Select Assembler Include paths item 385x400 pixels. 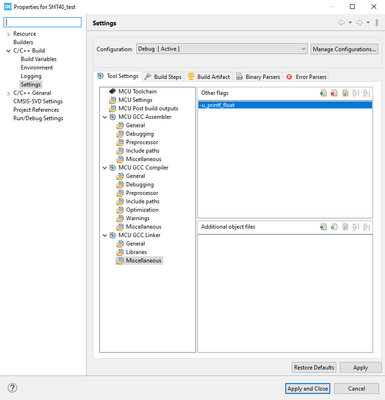142,151
